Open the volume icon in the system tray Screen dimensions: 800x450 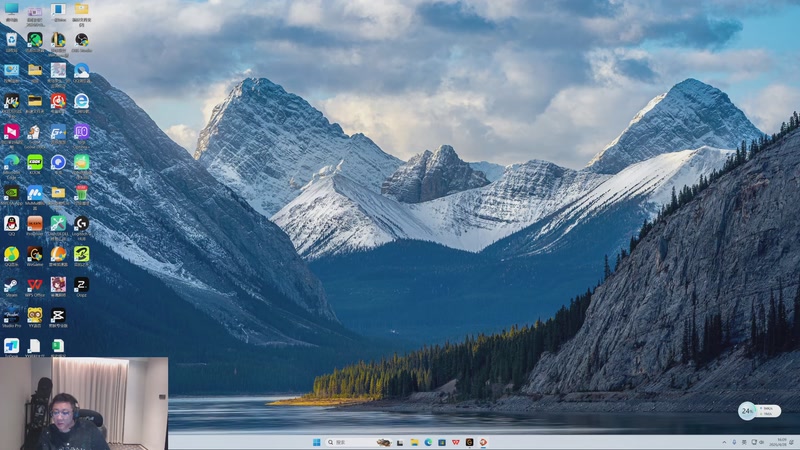click(762, 442)
